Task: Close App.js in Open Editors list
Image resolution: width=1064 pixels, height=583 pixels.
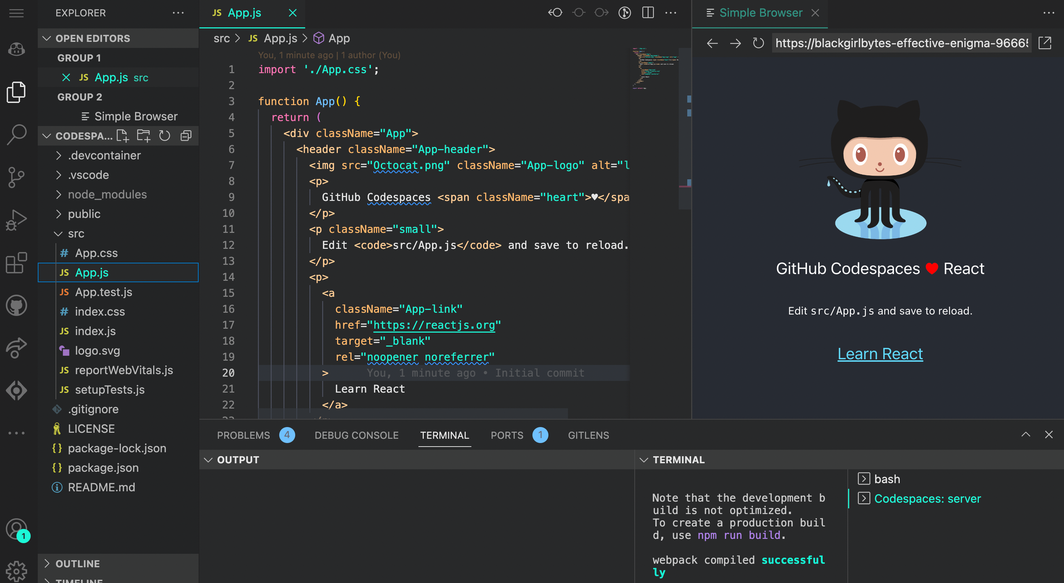Action: click(x=66, y=77)
